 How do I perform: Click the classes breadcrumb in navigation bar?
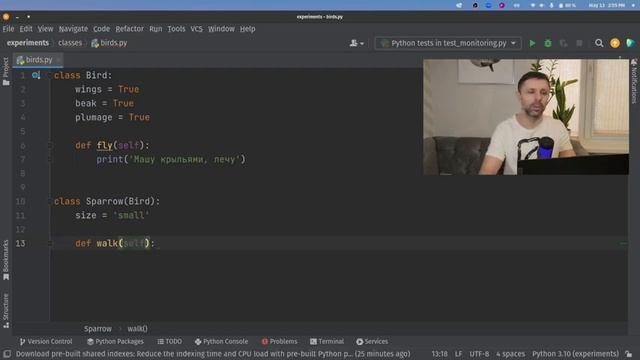click(70, 43)
